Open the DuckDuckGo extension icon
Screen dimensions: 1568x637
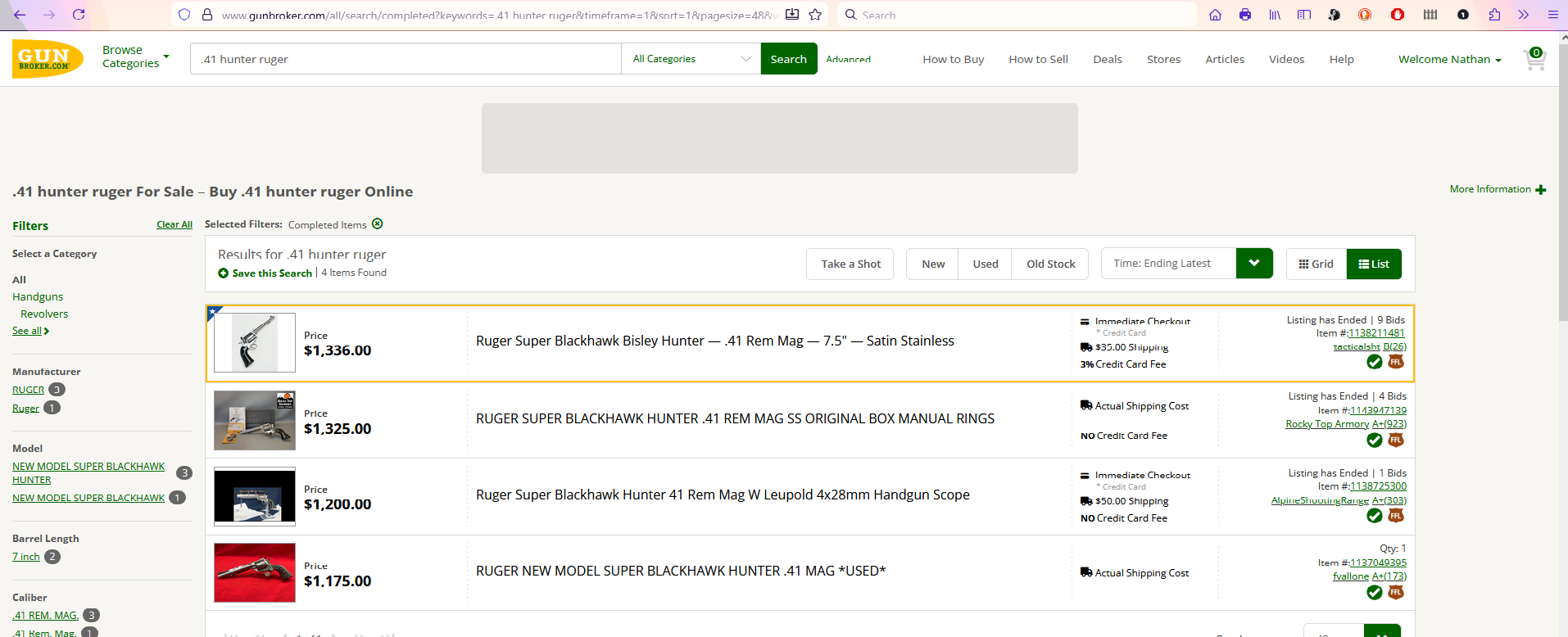[1365, 15]
